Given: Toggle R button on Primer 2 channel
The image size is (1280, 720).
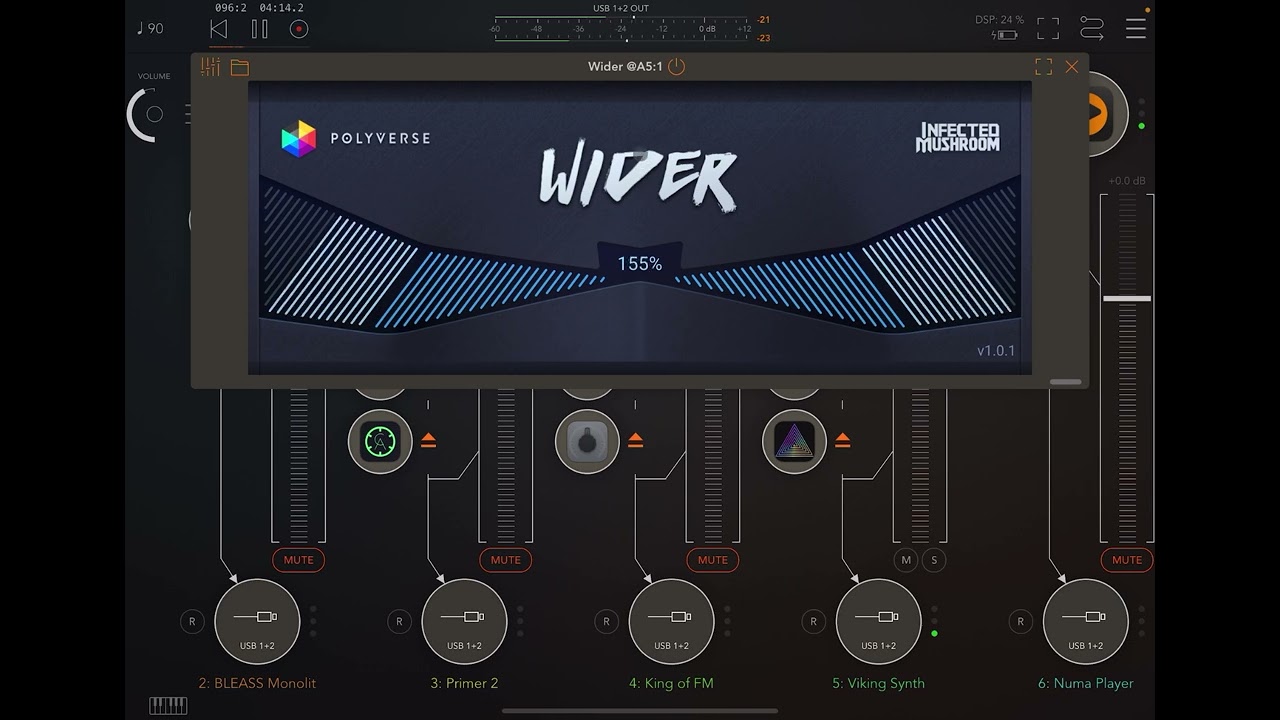Looking at the screenshot, I should click(399, 621).
